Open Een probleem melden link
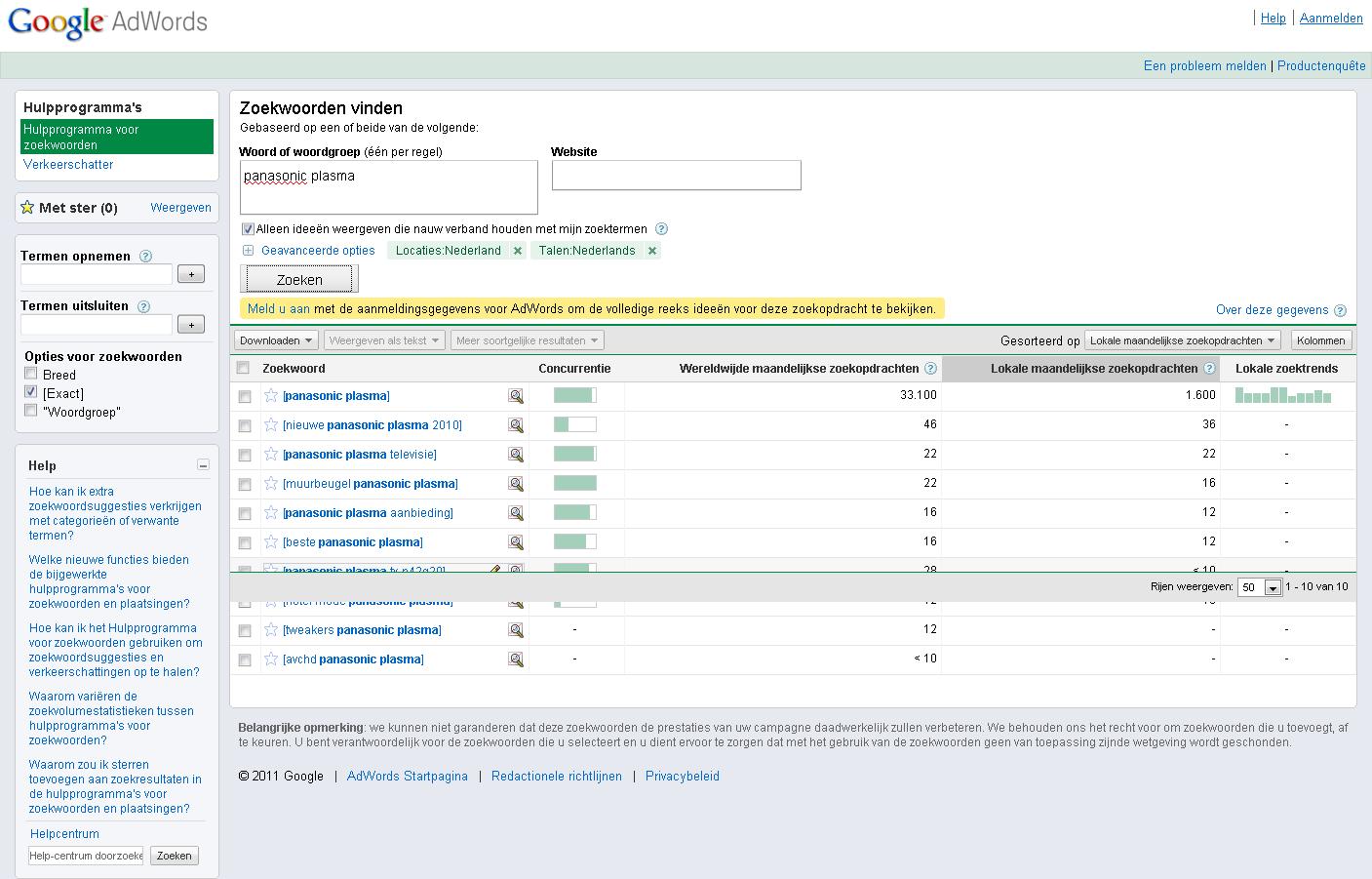Image resolution: width=1372 pixels, height=879 pixels. [1204, 66]
